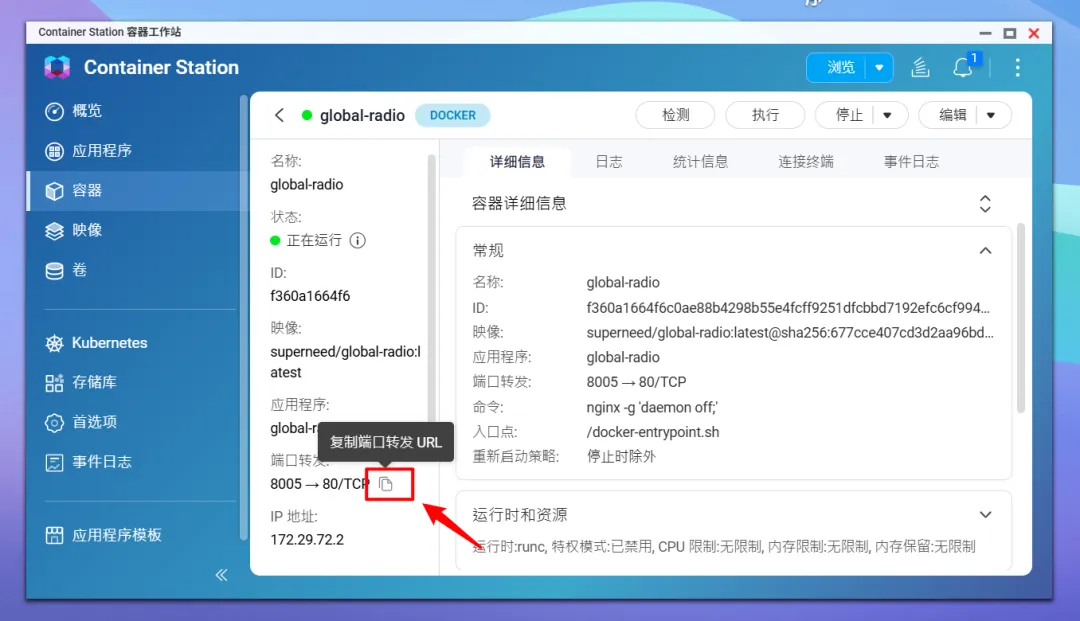Click the DOCKER badge
The width and height of the screenshot is (1080, 621).
(x=453, y=115)
